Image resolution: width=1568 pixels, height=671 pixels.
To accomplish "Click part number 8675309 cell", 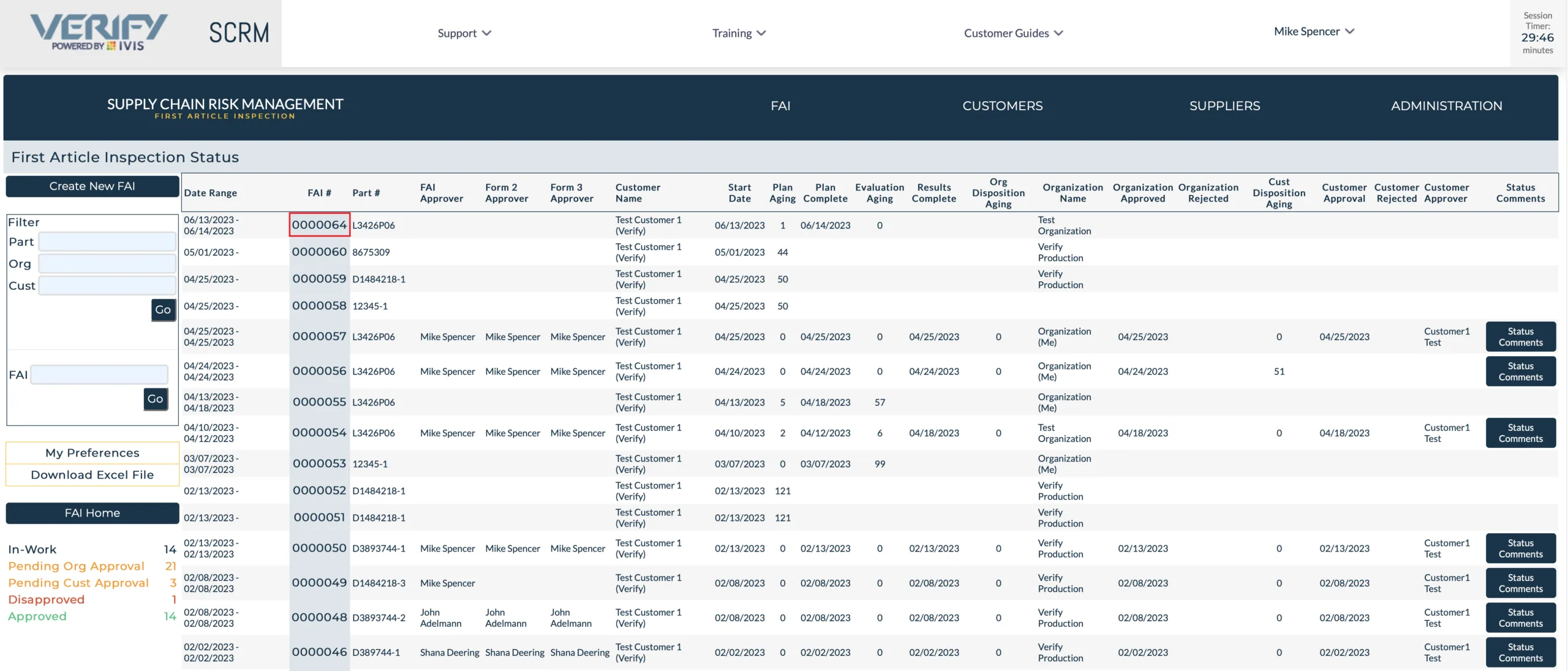I will pos(371,252).
